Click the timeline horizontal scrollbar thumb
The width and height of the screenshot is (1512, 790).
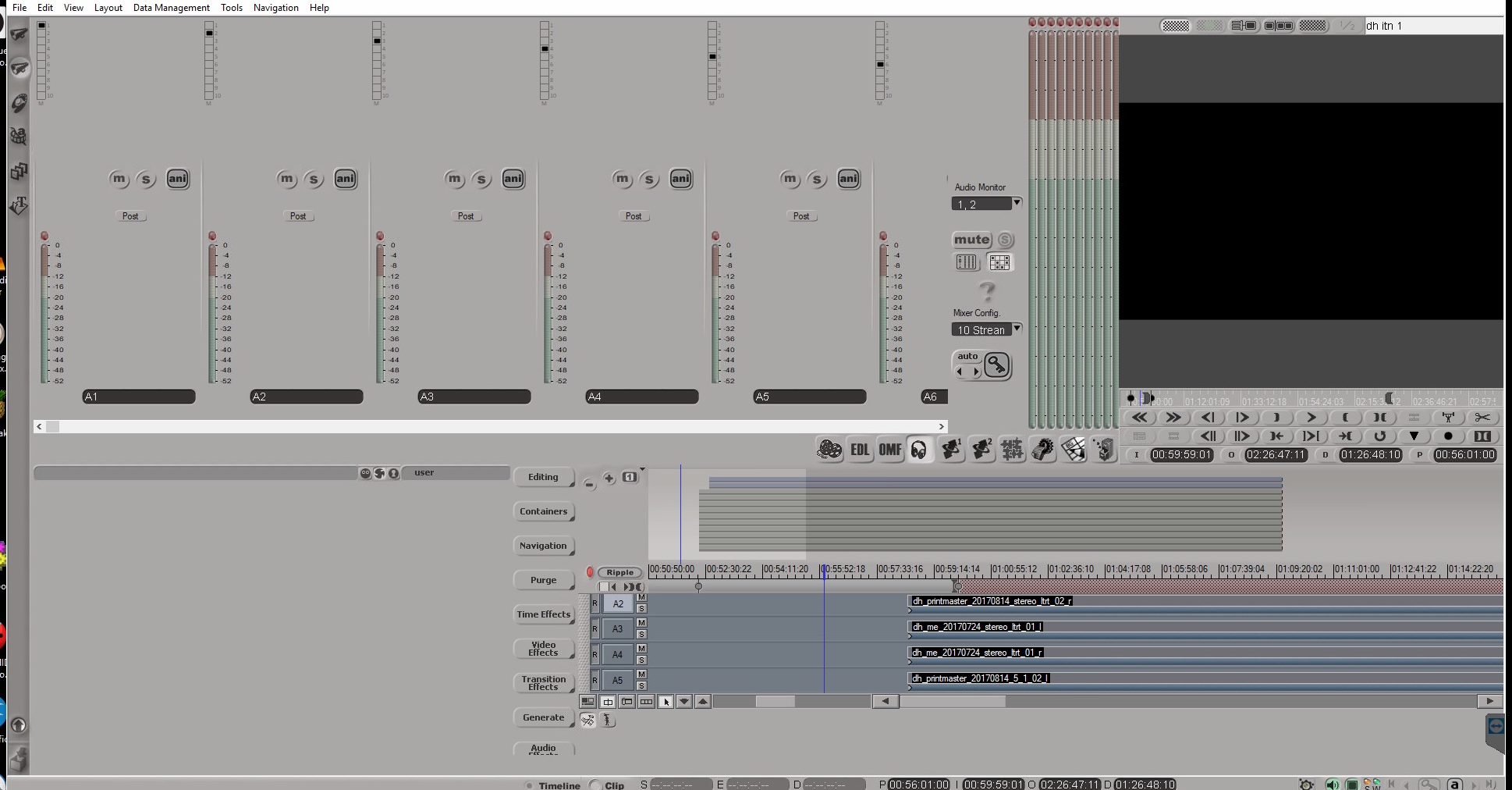[x=953, y=702]
